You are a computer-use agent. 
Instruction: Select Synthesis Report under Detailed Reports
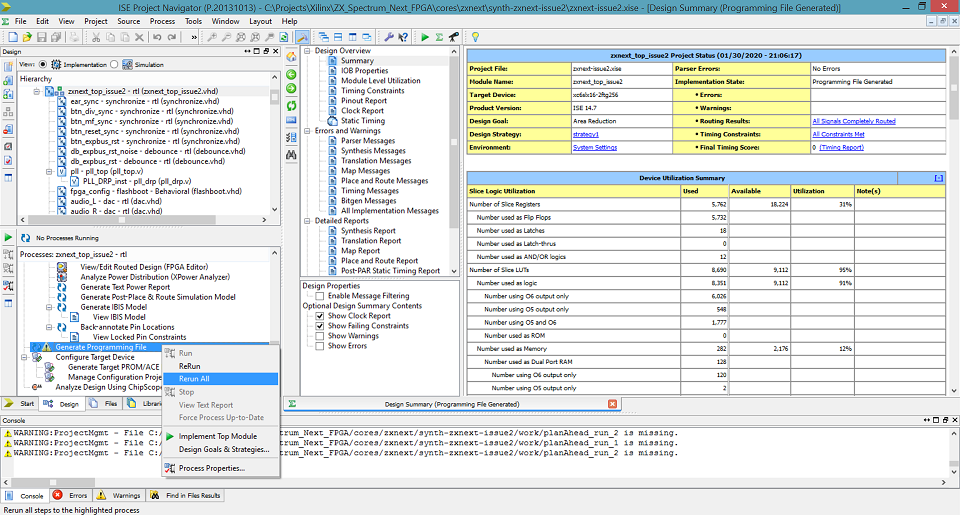[x=368, y=231]
